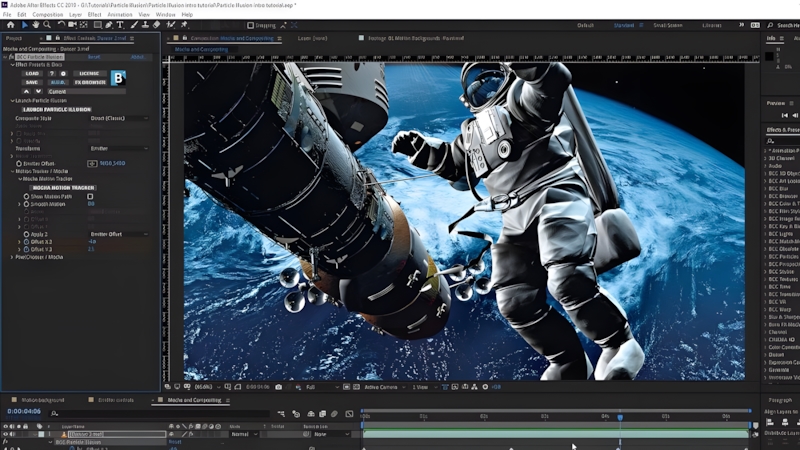The image size is (800, 450).
Task: Open the Window menu
Action: (x=165, y=15)
